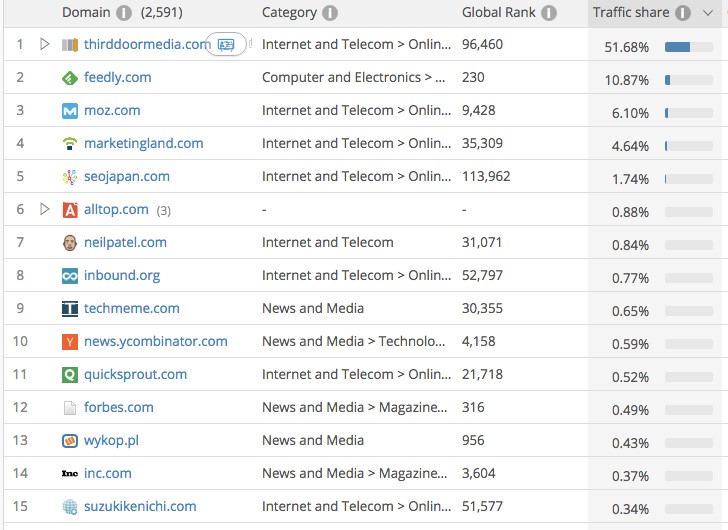728x530 pixels.
Task: Click the techmeme.com favicon
Action: click(x=70, y=309)
